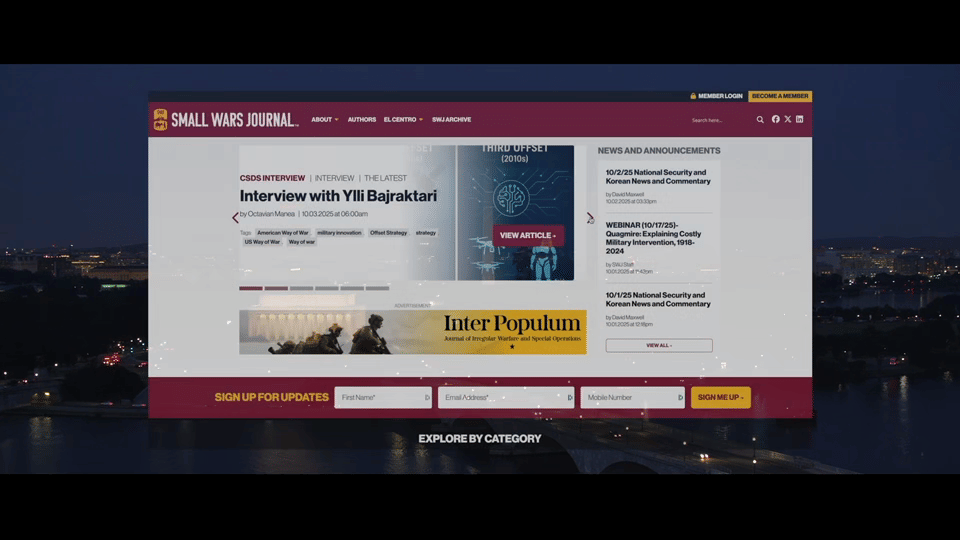Click the Mobile Number input field
This screenshot has width=960, height=540.
pos(632,397)
